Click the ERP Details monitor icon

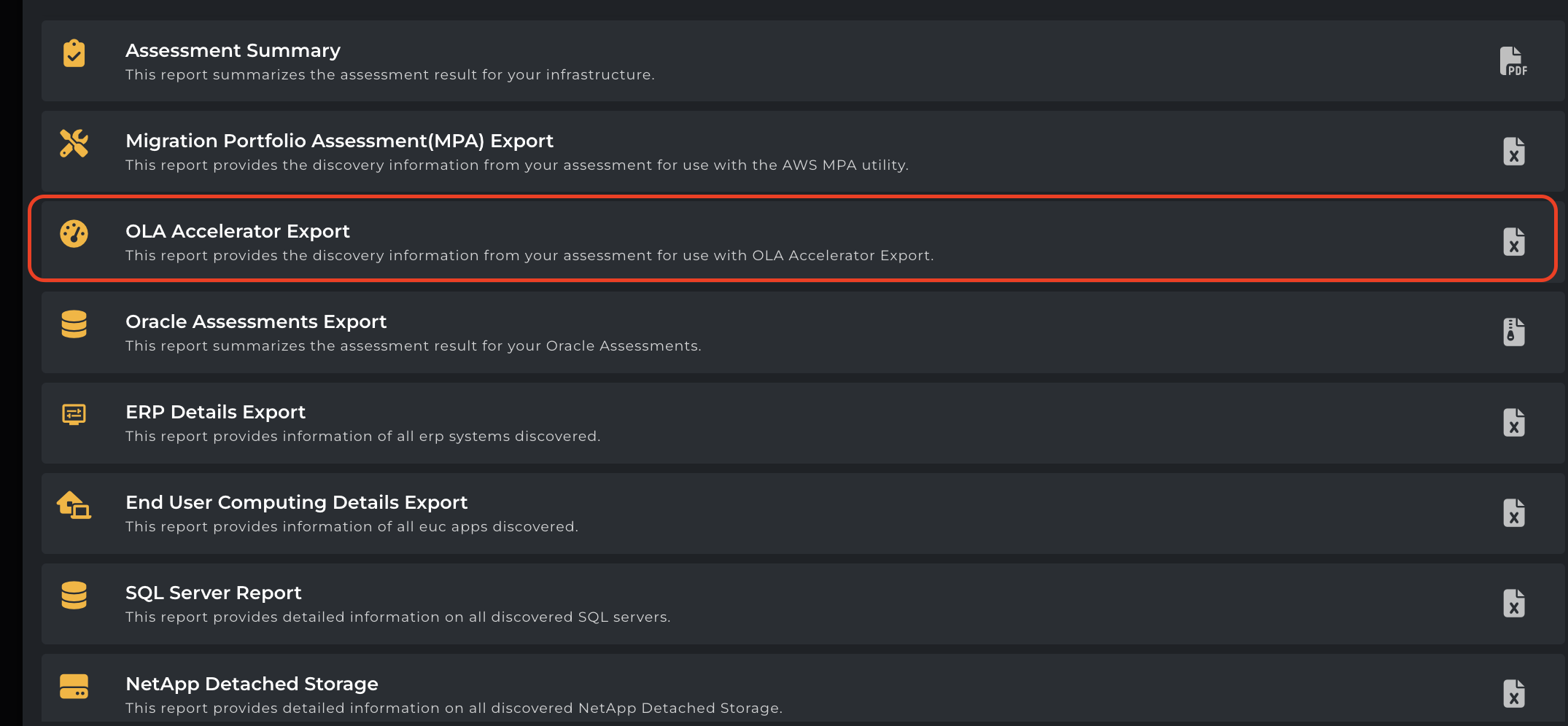[x=74, y=415]
